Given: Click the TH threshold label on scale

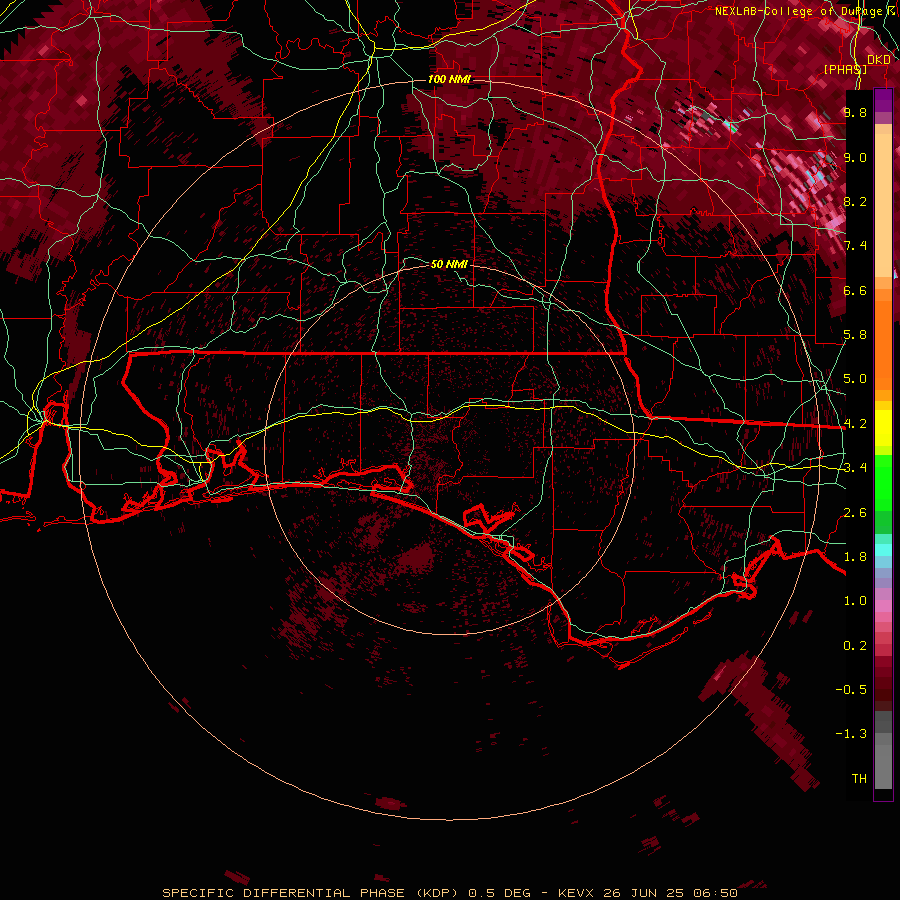Looking at the screenshot, I should coord(859,779).
